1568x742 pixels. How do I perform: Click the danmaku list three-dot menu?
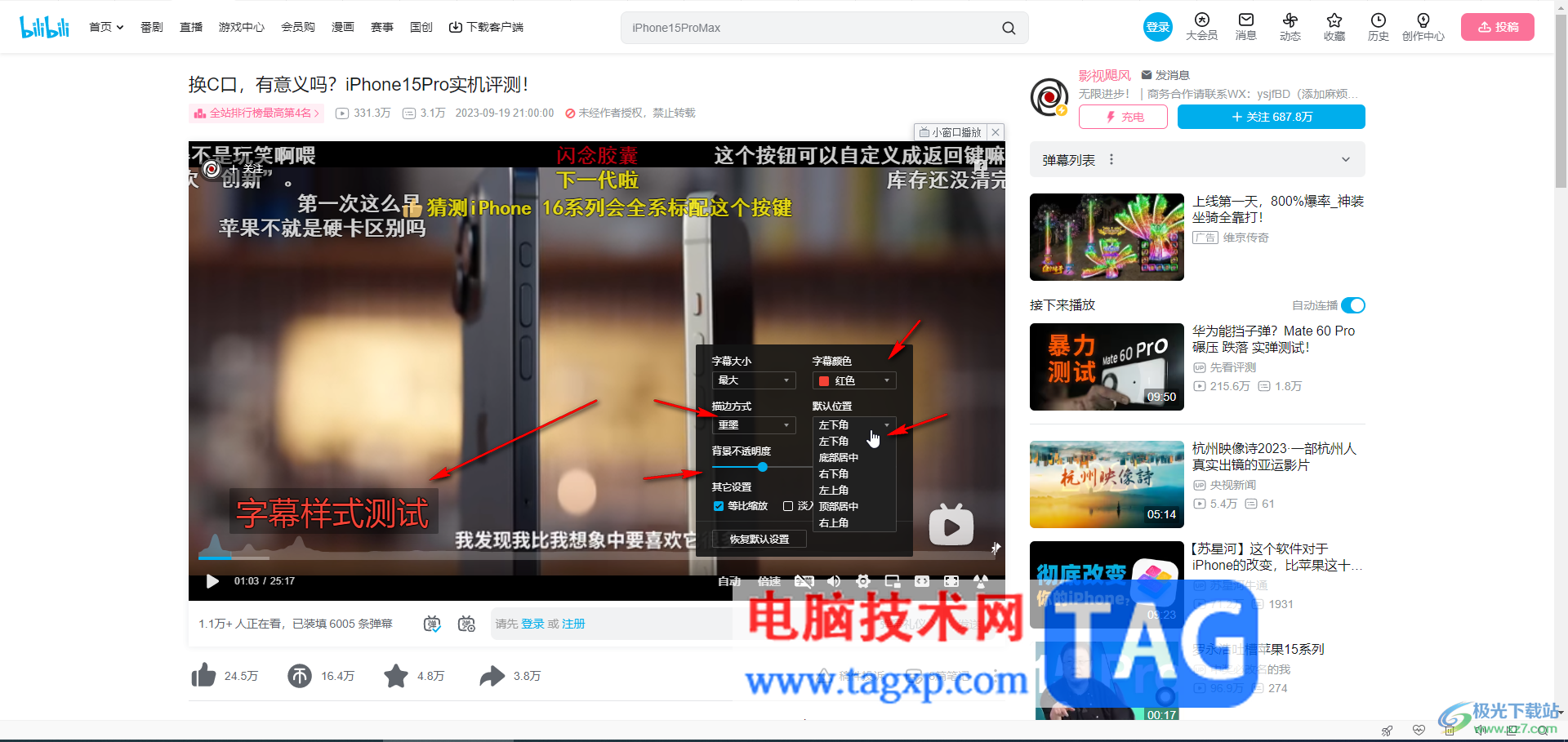[x=1111, y=160]
